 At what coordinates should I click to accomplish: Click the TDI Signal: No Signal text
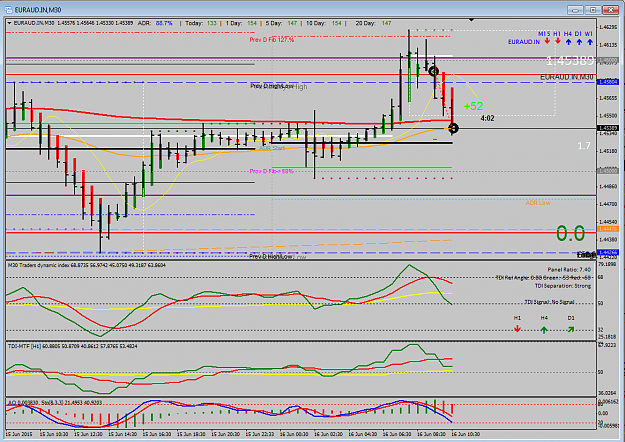click(550, 302)
